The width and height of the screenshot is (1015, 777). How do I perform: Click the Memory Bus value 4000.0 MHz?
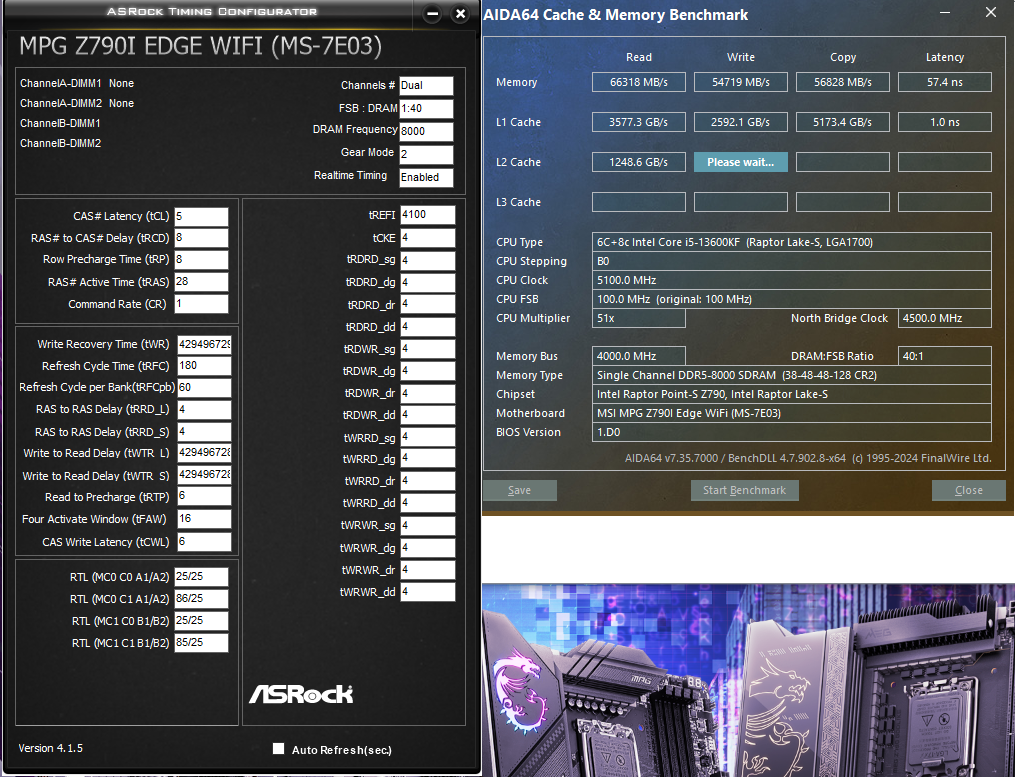(x=638, y=356)
